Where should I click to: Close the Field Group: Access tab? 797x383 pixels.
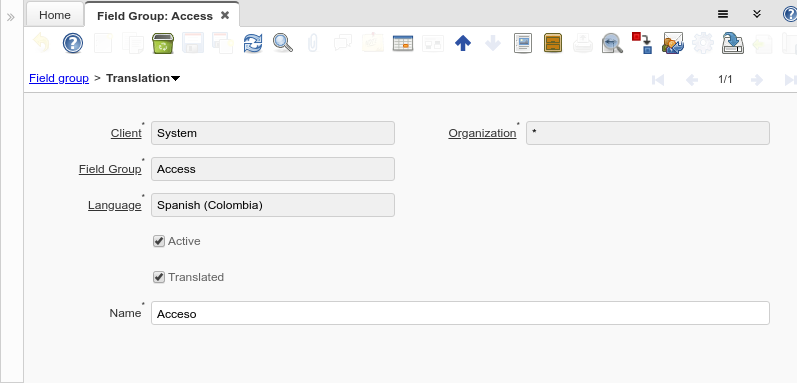(225, 15)
